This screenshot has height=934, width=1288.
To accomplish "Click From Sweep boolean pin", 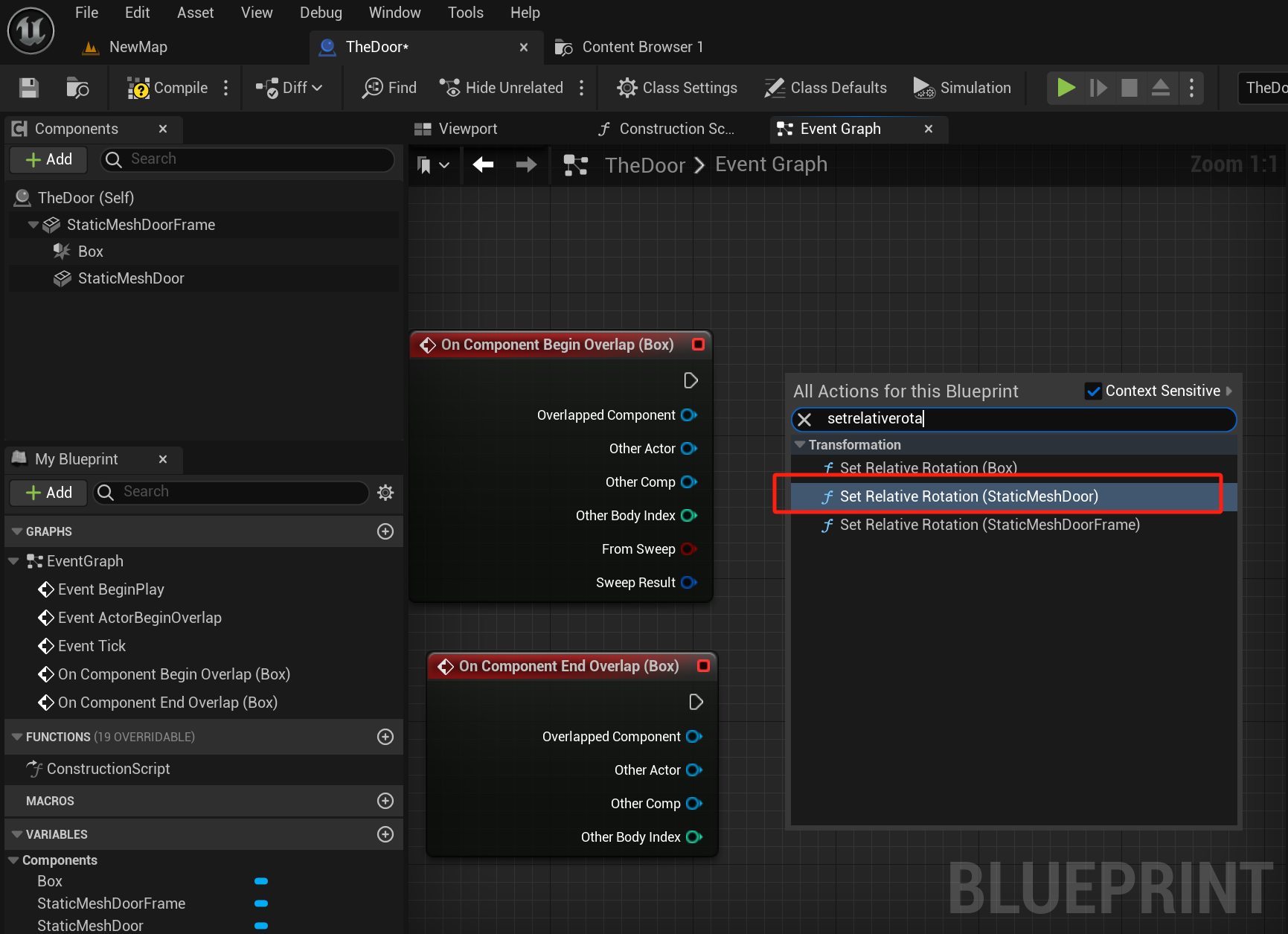I will (689, 549).
